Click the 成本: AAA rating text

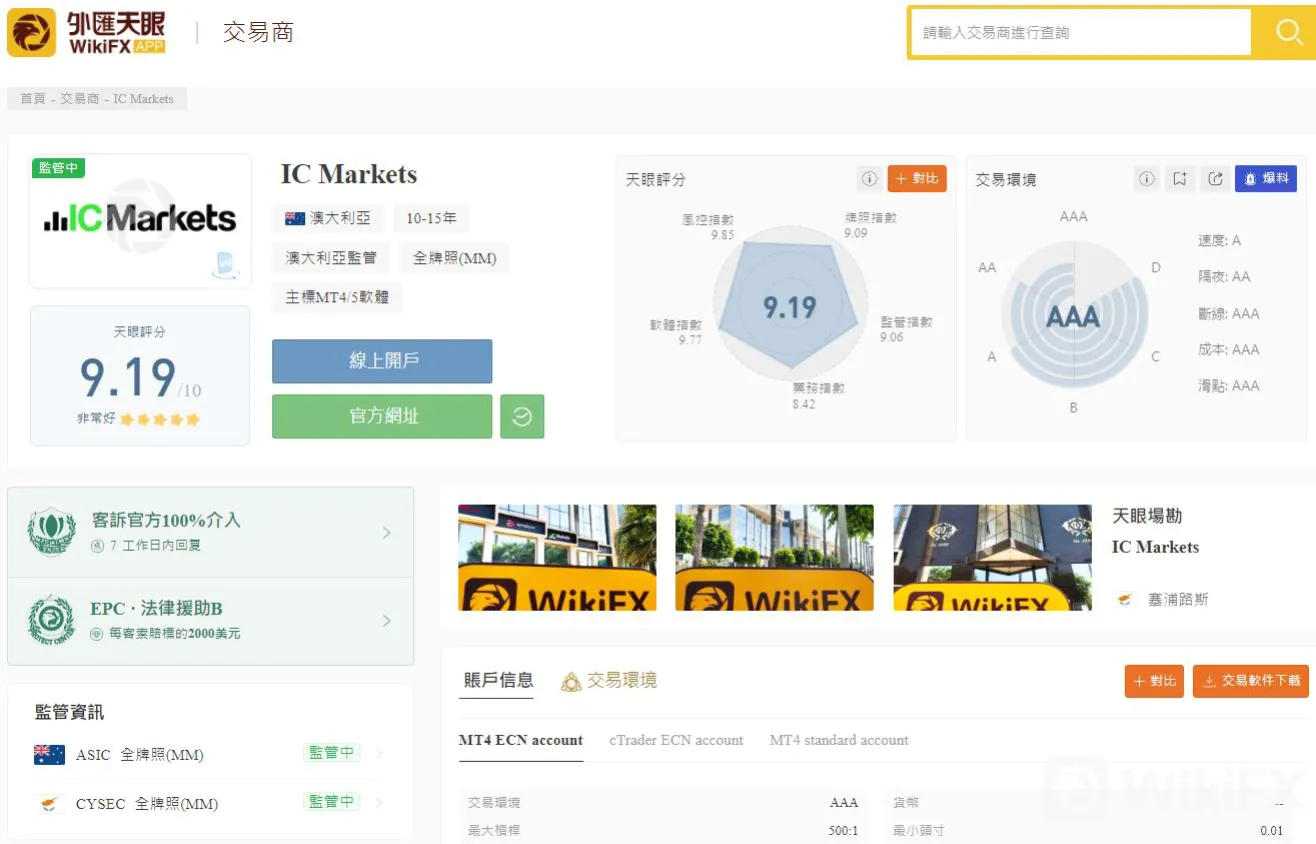click(x=1229, y=350)
